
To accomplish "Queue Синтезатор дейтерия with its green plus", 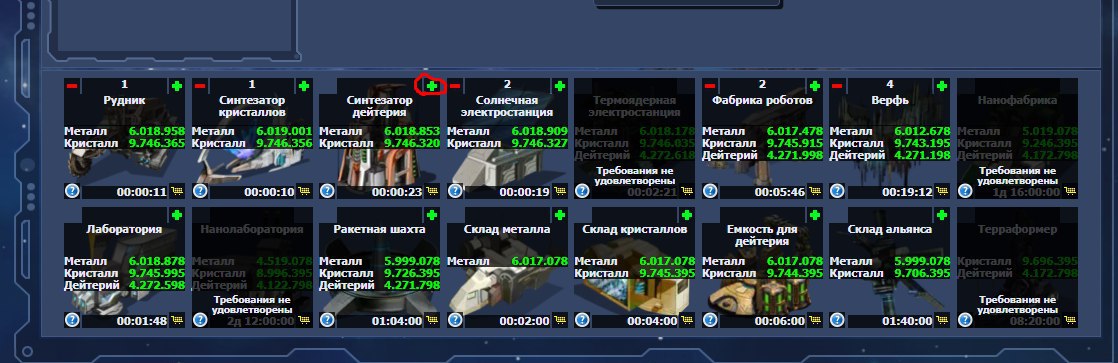I will point(432,86).
